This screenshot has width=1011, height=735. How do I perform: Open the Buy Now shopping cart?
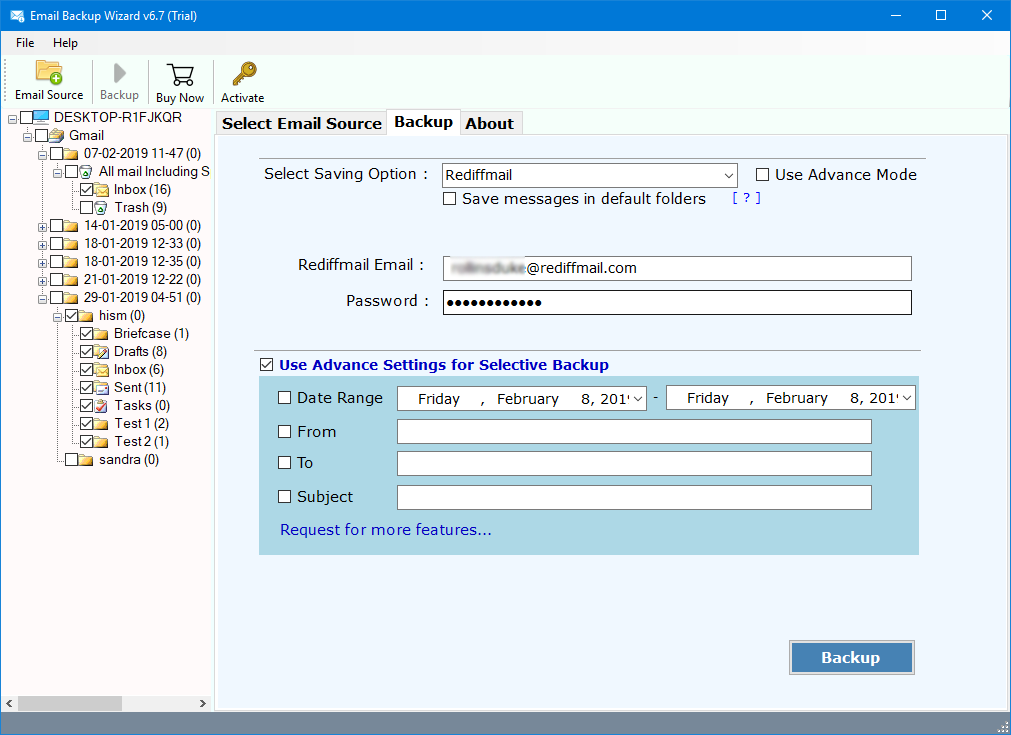click(x=180, y=74)
